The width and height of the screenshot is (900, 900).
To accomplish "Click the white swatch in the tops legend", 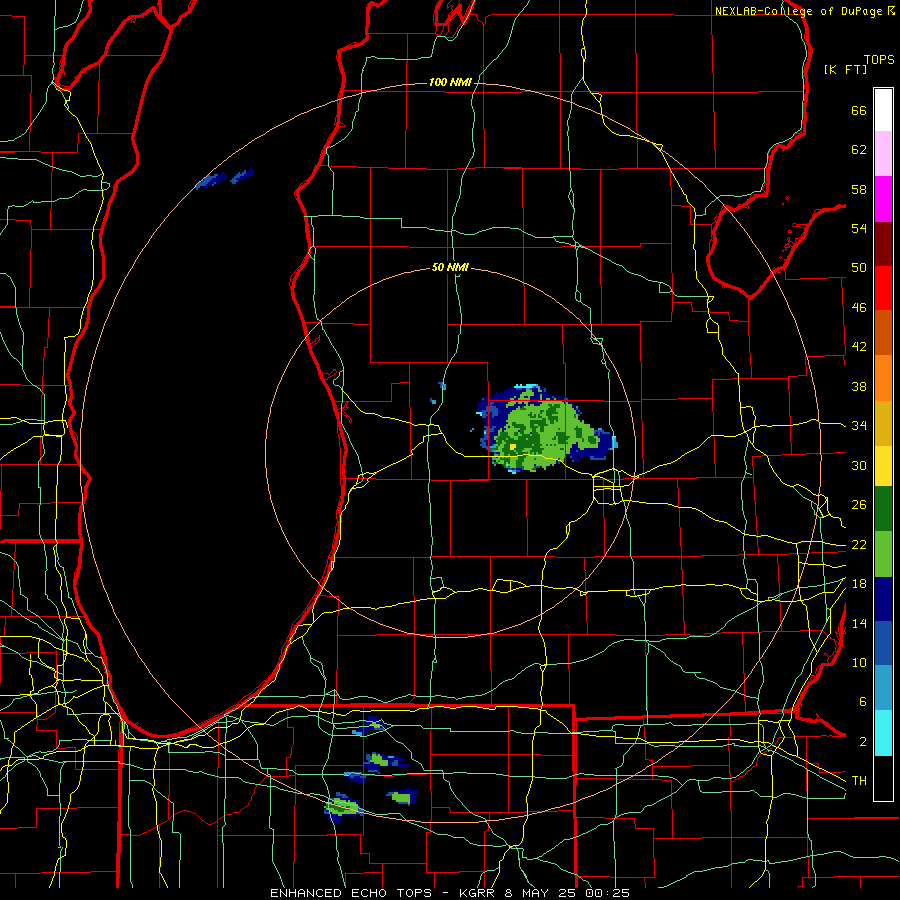I will click(883, 110).
